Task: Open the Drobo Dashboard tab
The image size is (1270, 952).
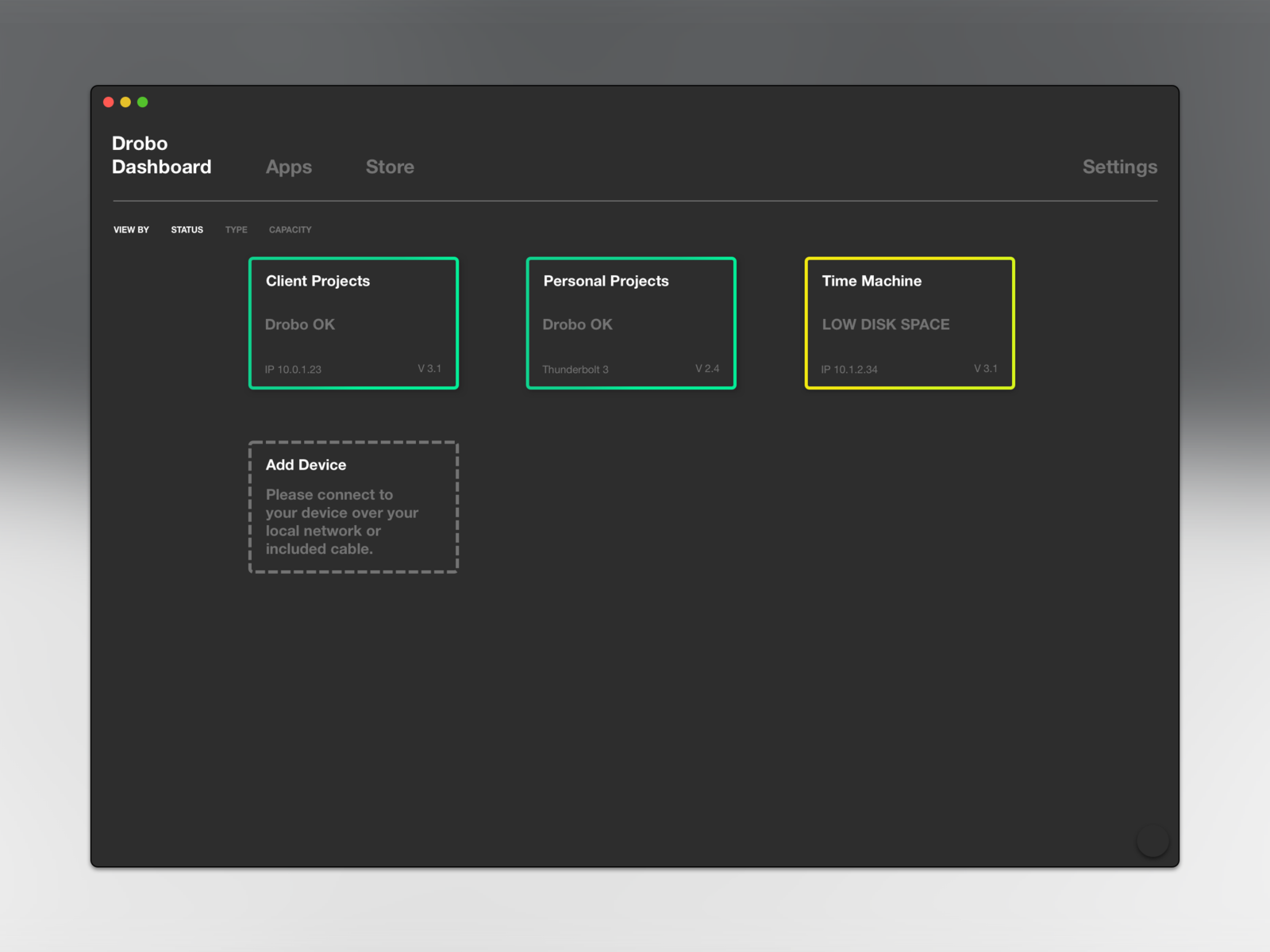Action: (161, 155)
